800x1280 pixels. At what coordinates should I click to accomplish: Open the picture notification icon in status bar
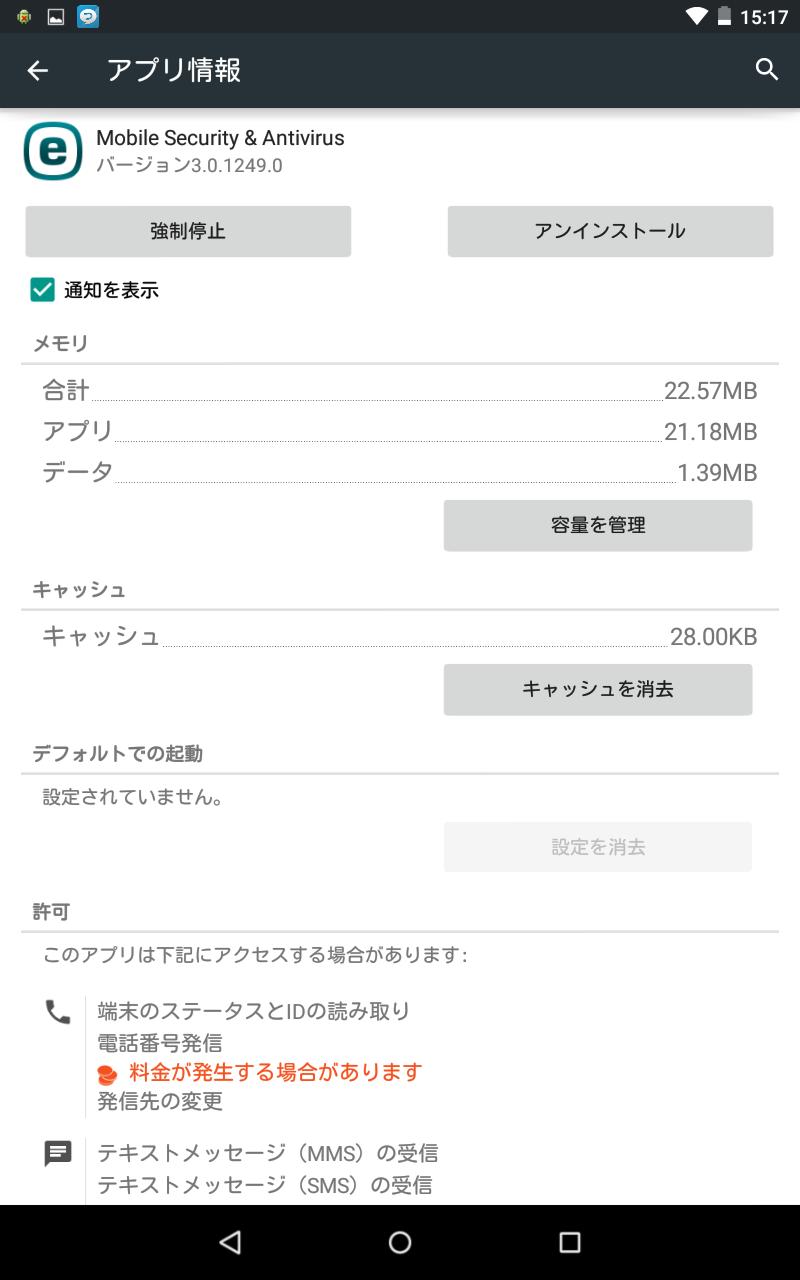(56, 17)
